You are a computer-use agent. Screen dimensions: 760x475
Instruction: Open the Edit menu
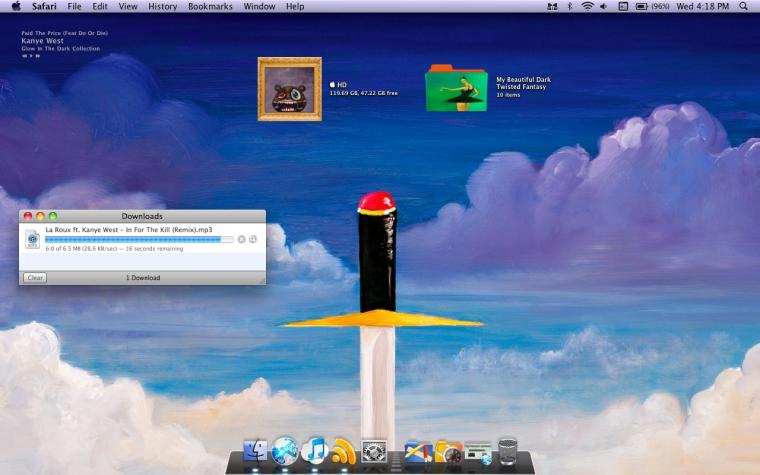(100, 6)
